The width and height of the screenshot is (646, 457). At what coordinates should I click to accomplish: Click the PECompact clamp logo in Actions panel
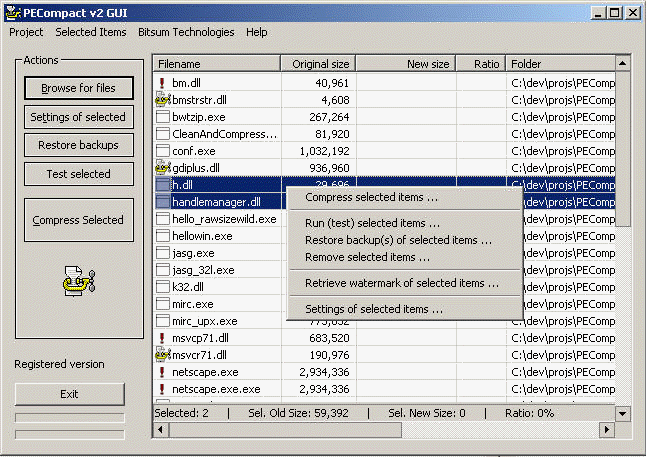pos(79,281)
